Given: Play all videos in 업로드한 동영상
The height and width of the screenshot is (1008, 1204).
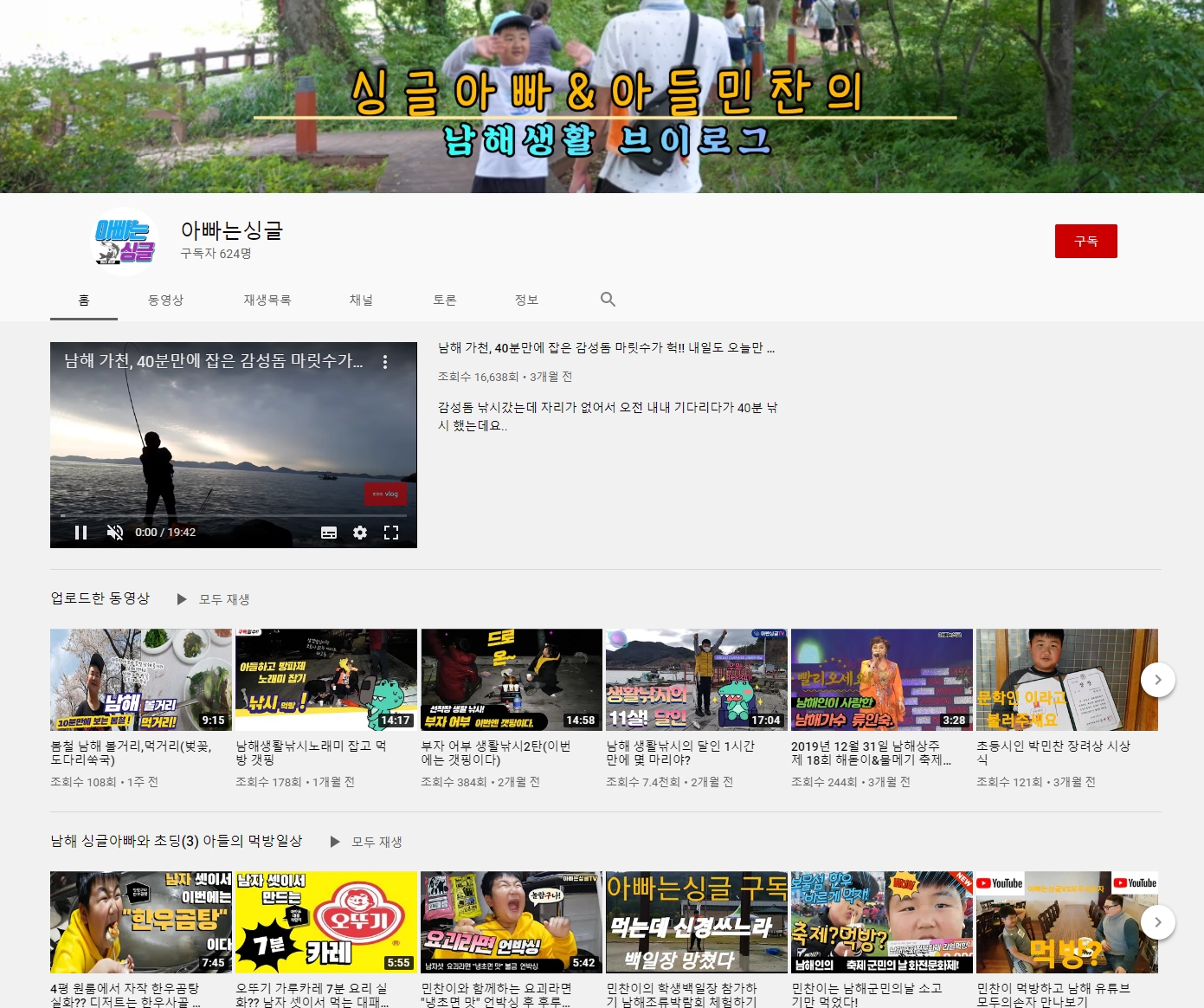Looking at the screenshot, I should (214, 599).
